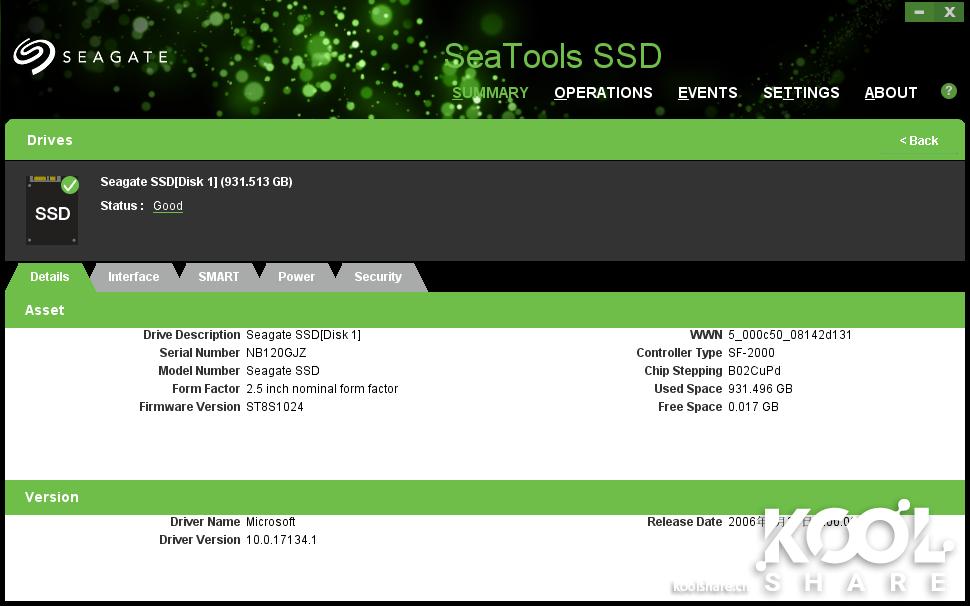This screenshot has width=970, height=606.
Task: Open the SETTINGS menu
Action: [x=801, y=93]
